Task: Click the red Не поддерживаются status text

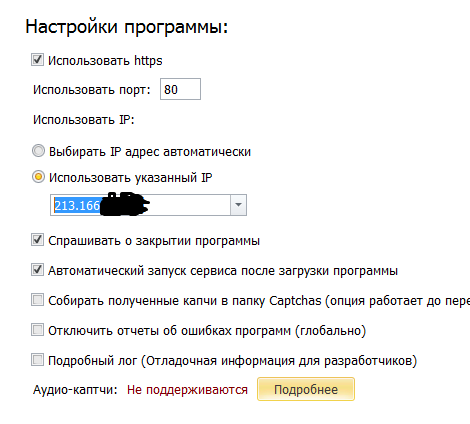Action: click(x=187, y=390)
